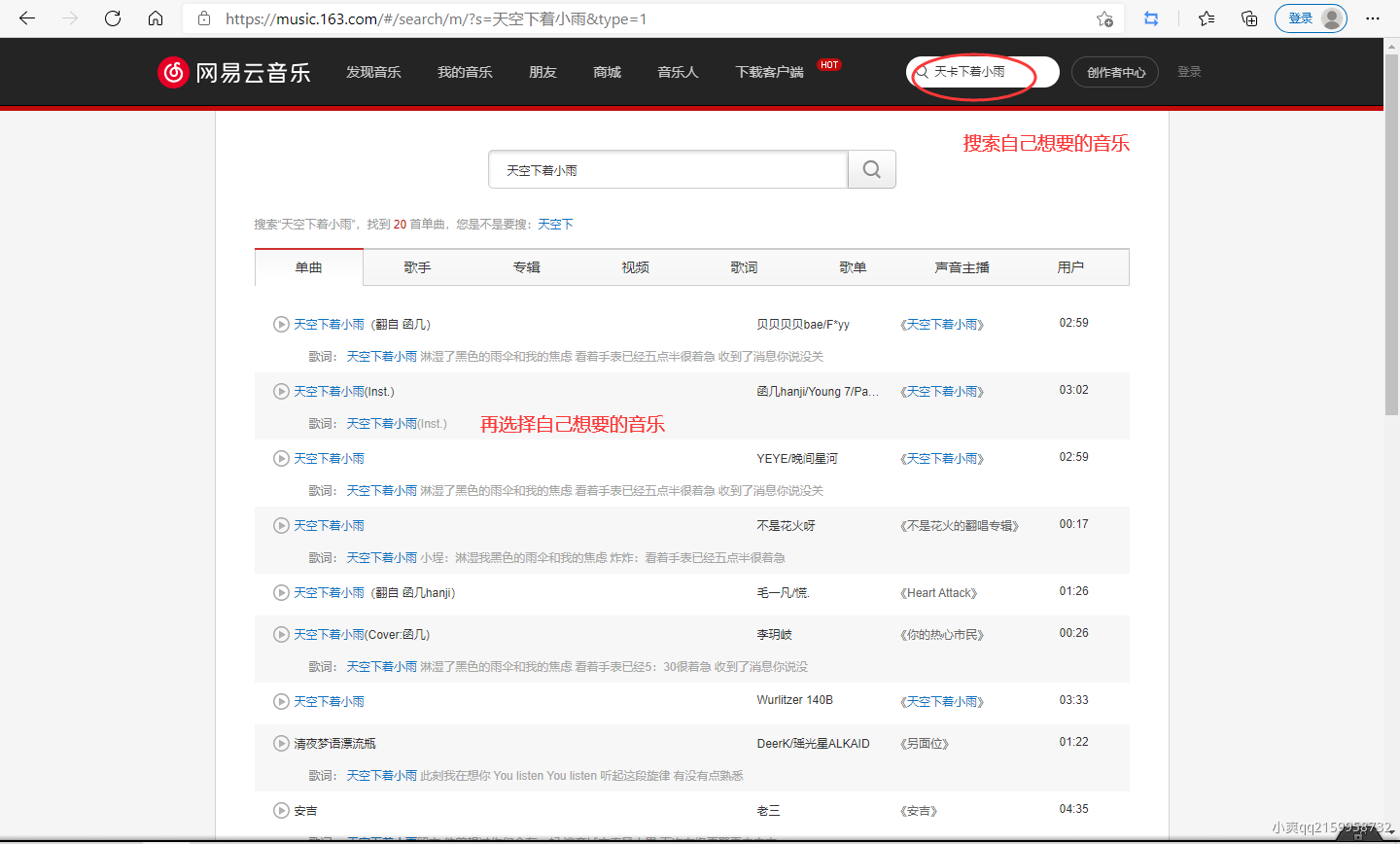Viewport: 1400px width, 844px height.
Task: Open browser more options menu
Action: (x=1373, y=18)
